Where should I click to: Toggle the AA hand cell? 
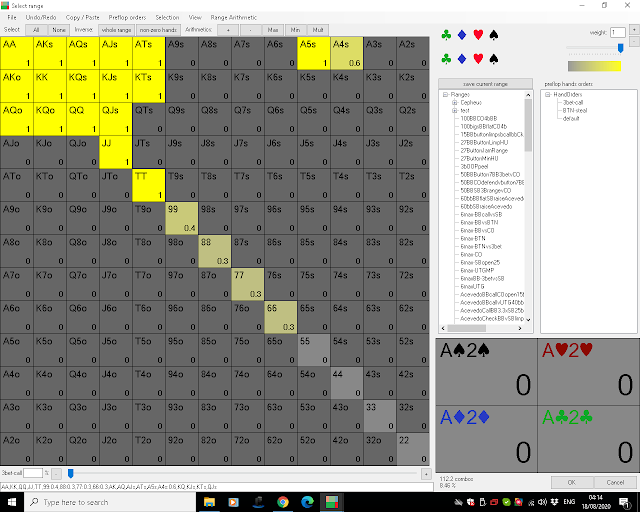[16, 53]
